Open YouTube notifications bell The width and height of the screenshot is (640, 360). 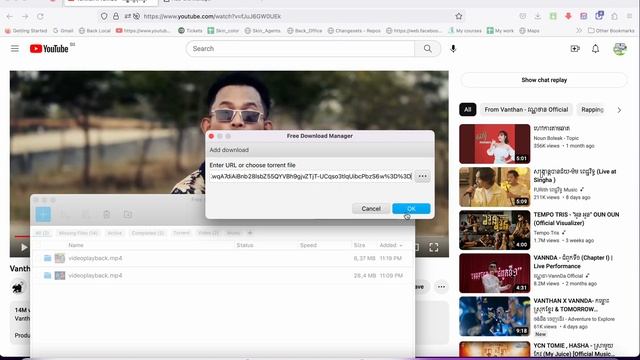(x=596, y=49)
